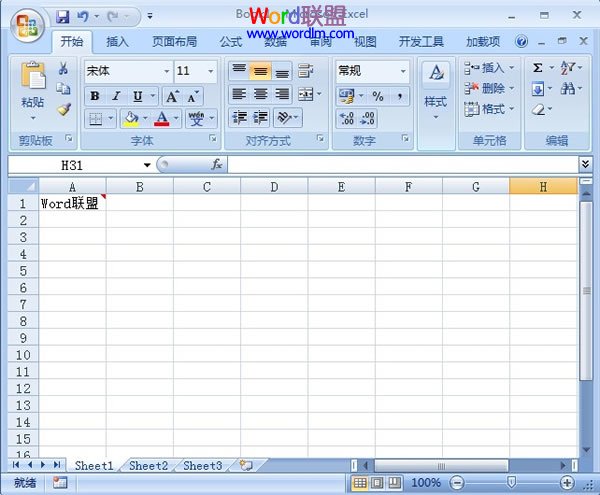Switch to the Sheet2 worksheet tab
The image size is (600, 495).
pyautogui.click(x=148, y=466)
